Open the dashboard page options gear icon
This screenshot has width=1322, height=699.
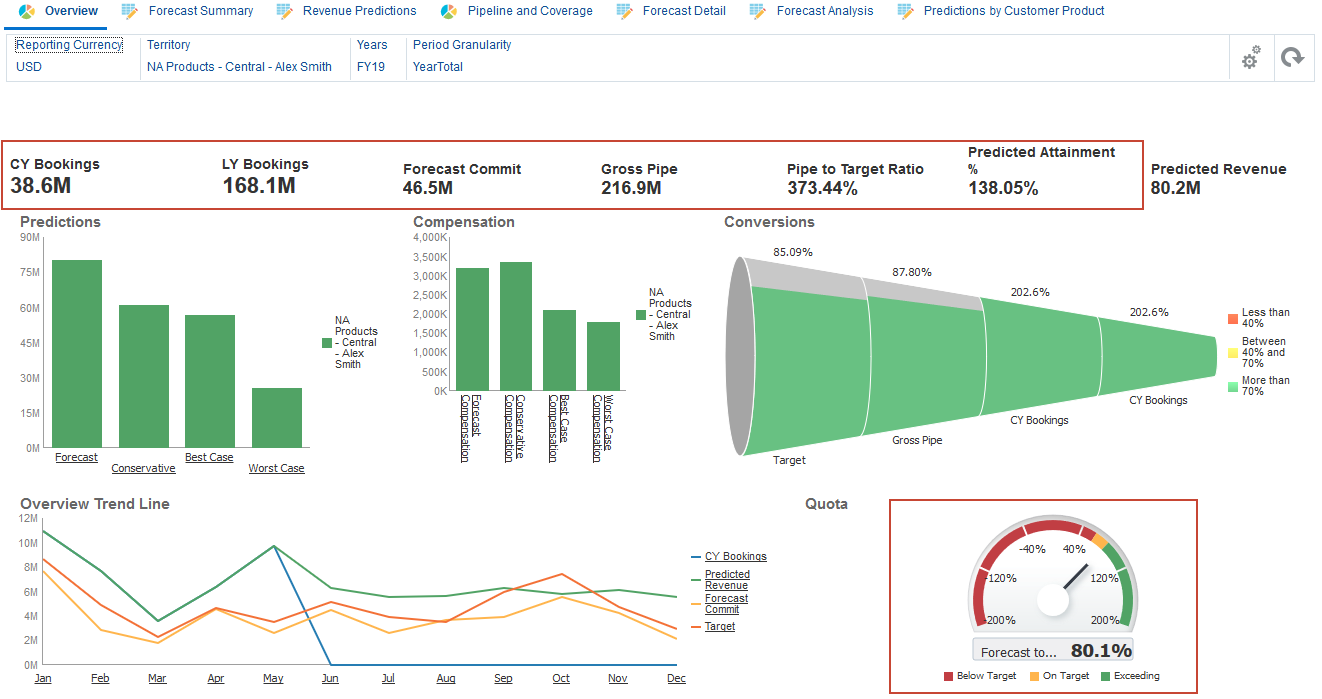coord(1251,59)
